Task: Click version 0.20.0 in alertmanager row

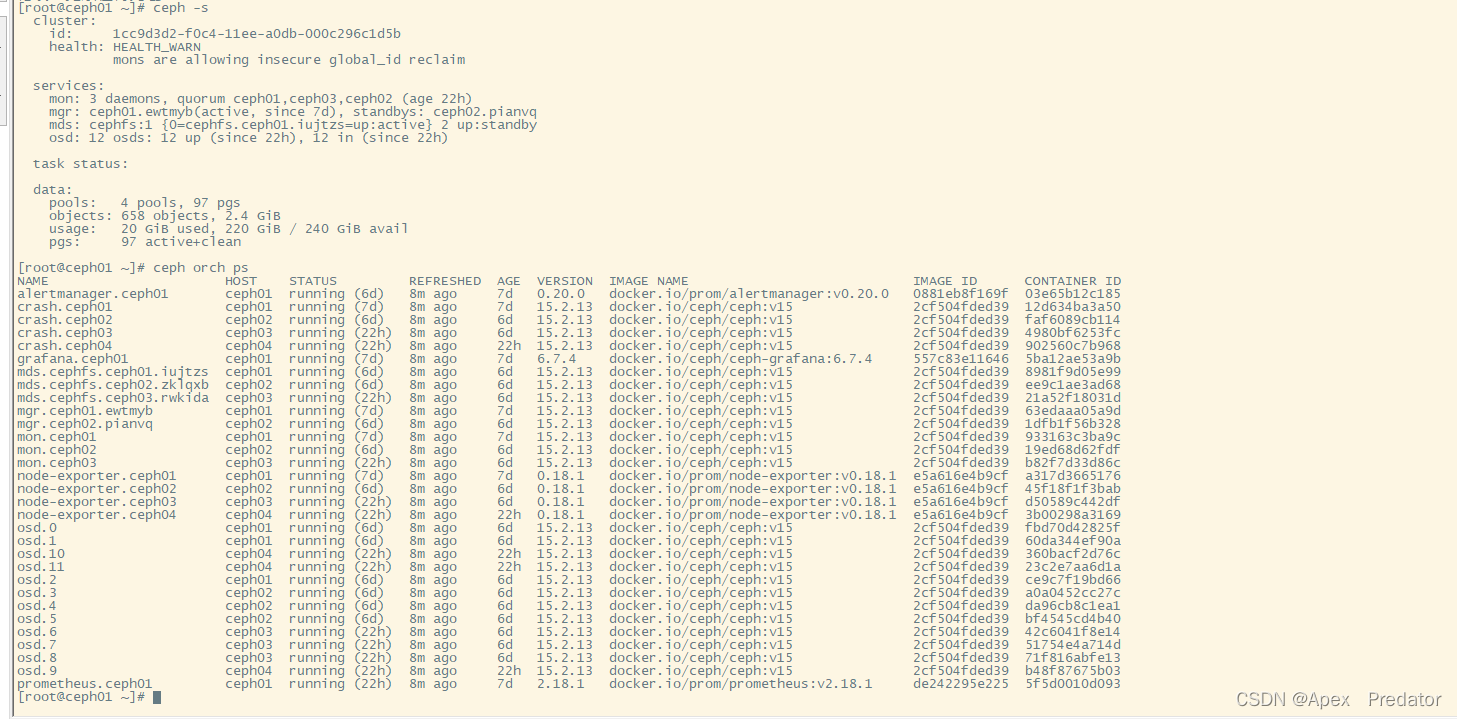Action: point(561,294)
